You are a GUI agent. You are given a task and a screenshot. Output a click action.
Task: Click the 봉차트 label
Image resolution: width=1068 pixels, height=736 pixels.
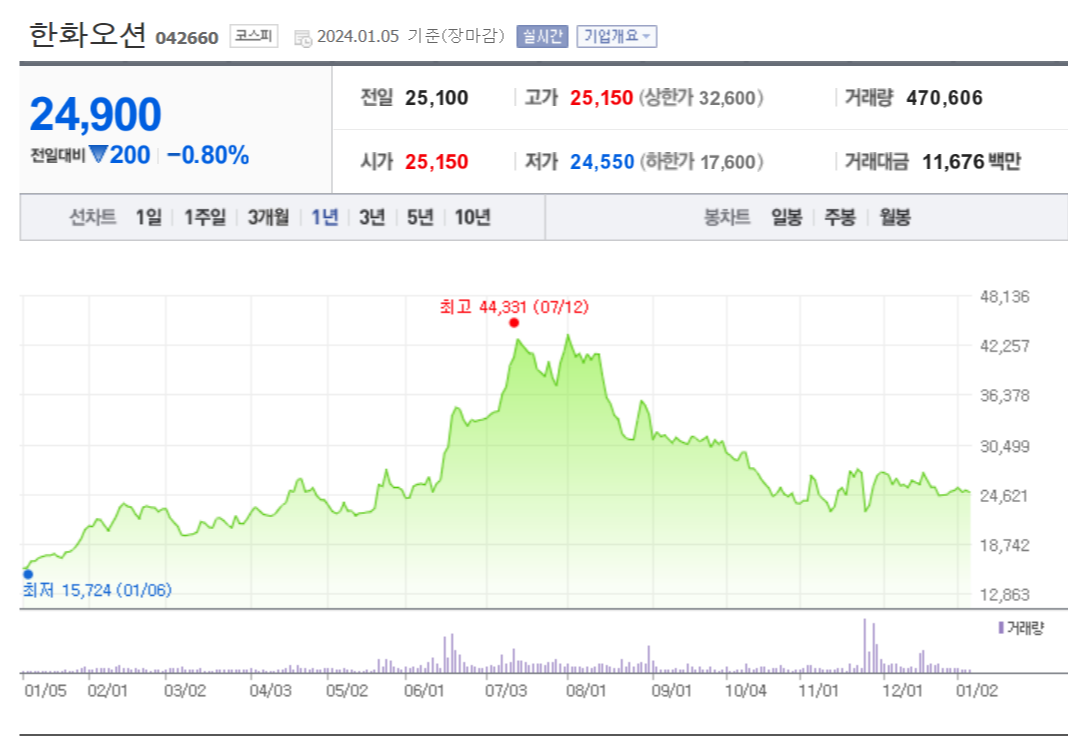tap(727, 217)
